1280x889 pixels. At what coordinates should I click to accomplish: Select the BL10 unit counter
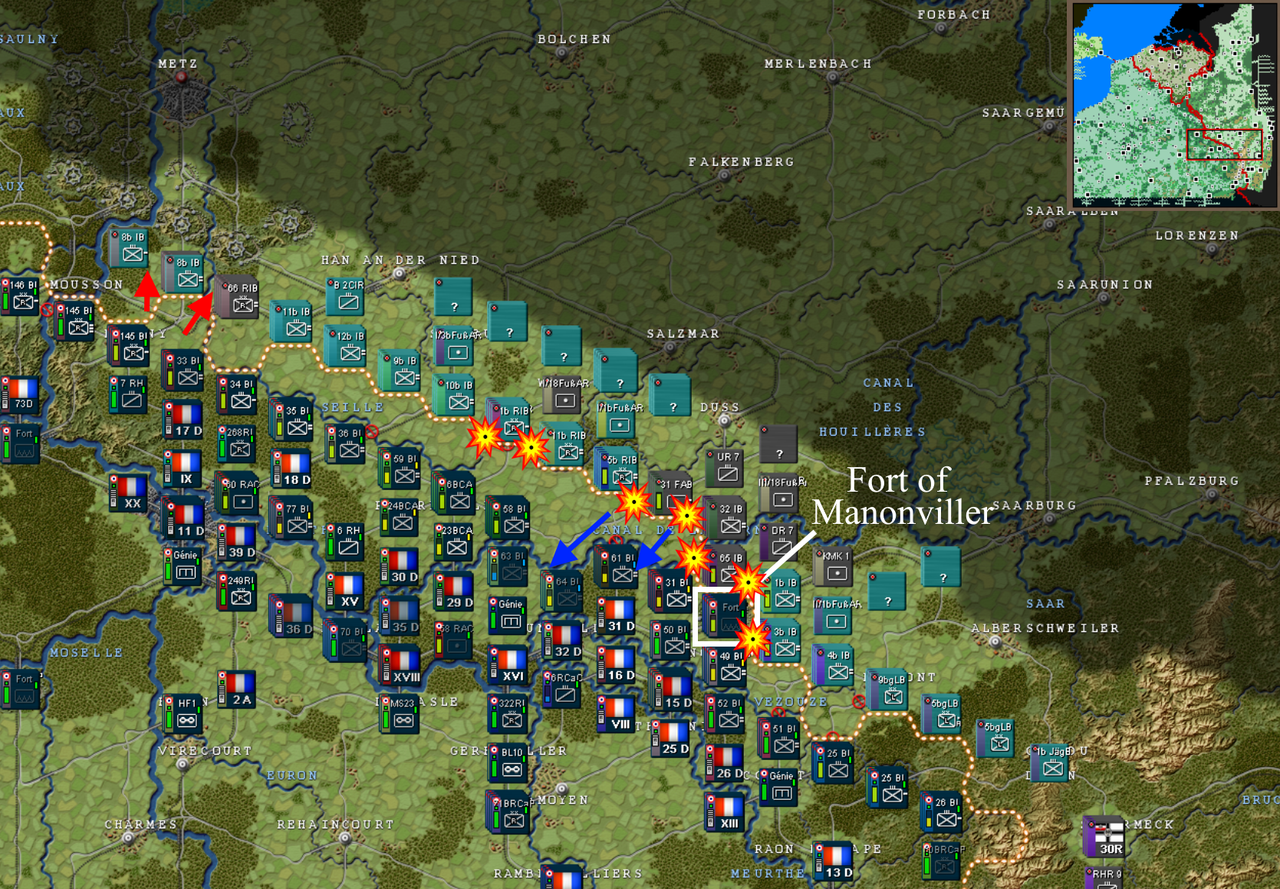coord(507,762)
